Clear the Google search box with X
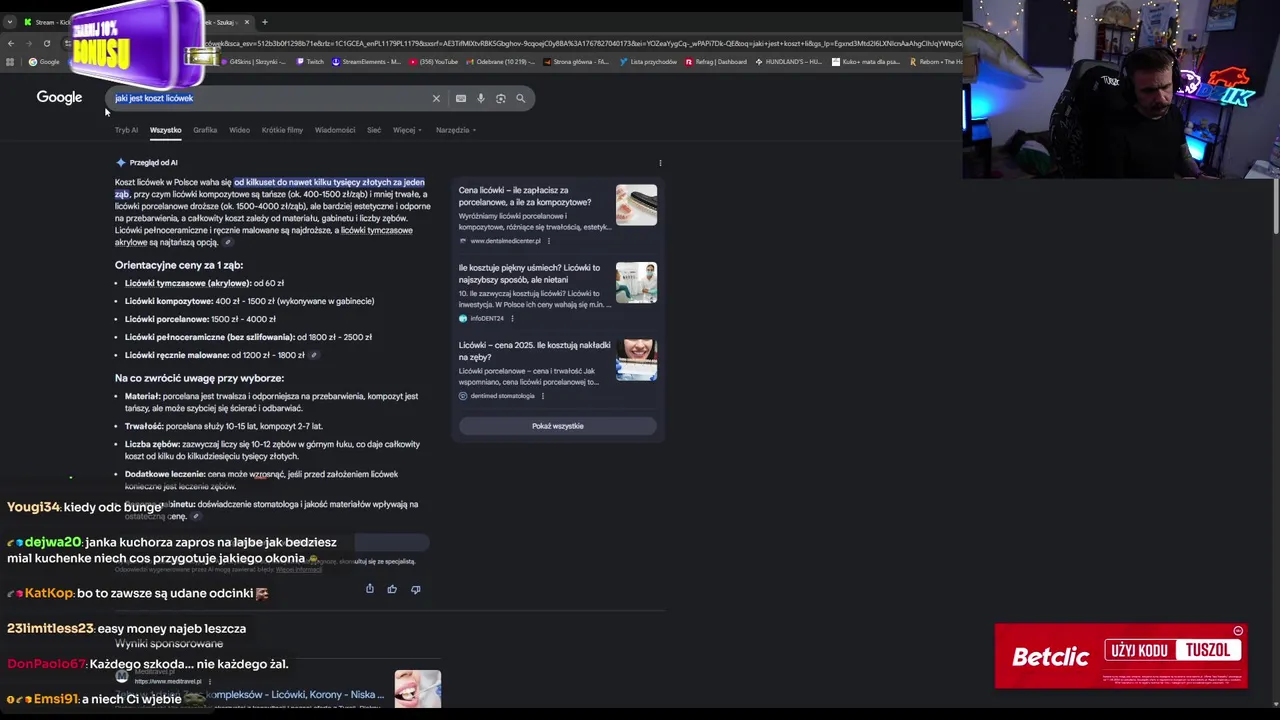Screen dimensions: 1280x720 pos(436,98)
